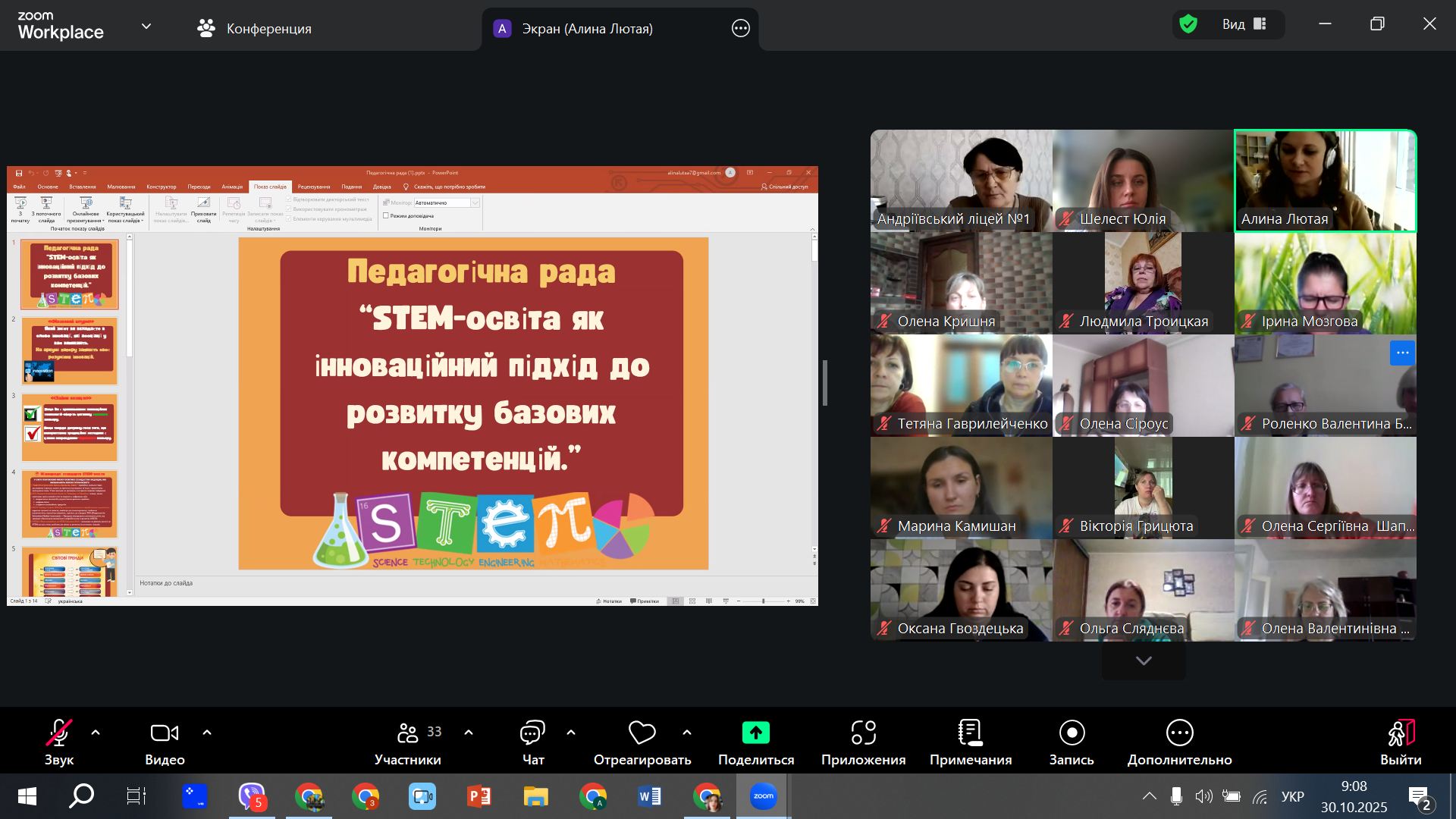Leave the meeting via Выйти
This screenshot has width=1456, height=819.
point(1401,734)
